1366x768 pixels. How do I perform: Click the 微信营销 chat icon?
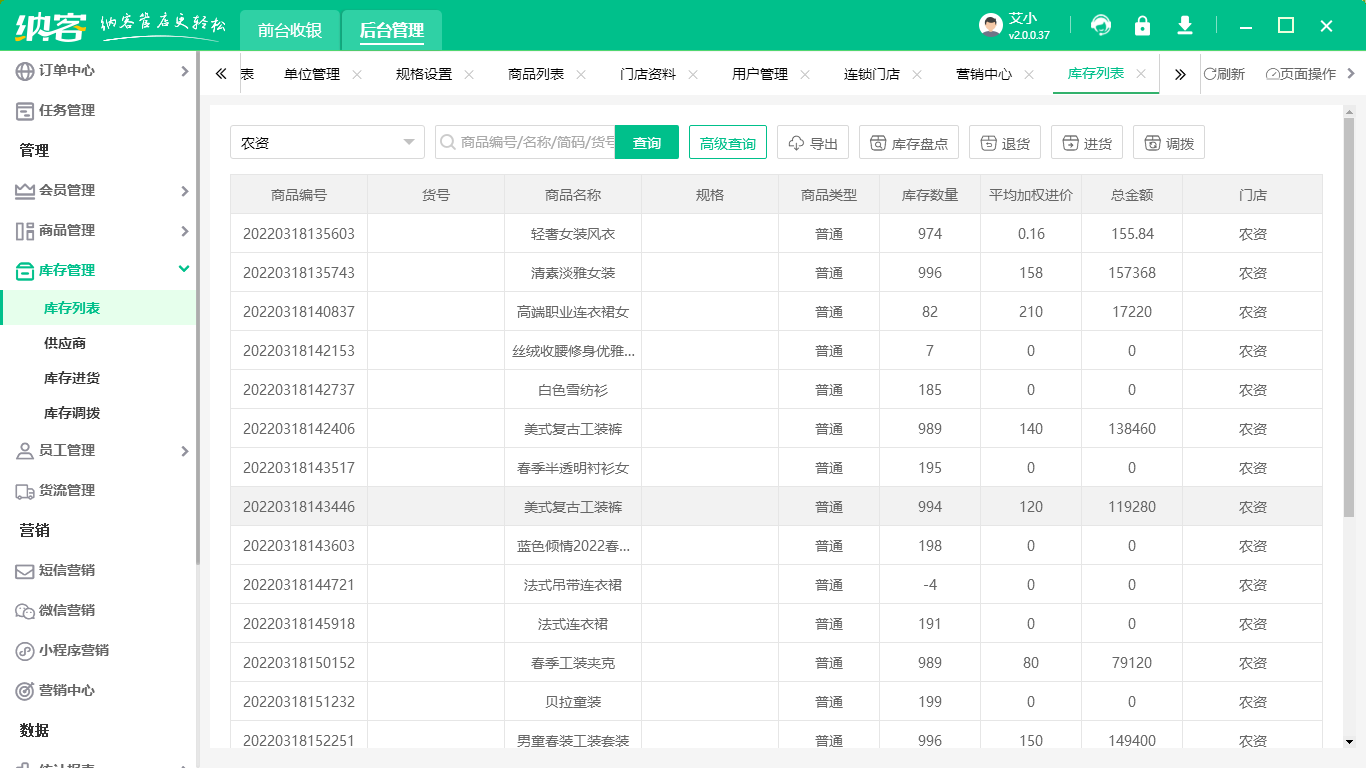coord(25,611)
